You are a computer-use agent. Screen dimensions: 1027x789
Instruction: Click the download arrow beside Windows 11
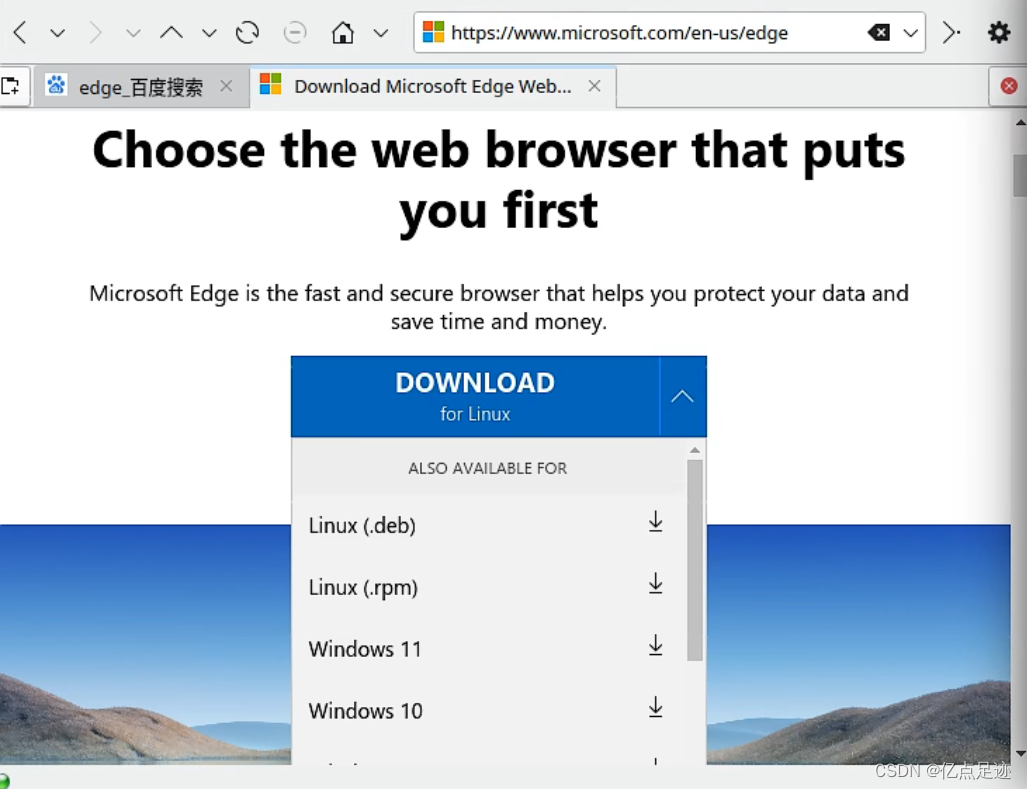656,646
